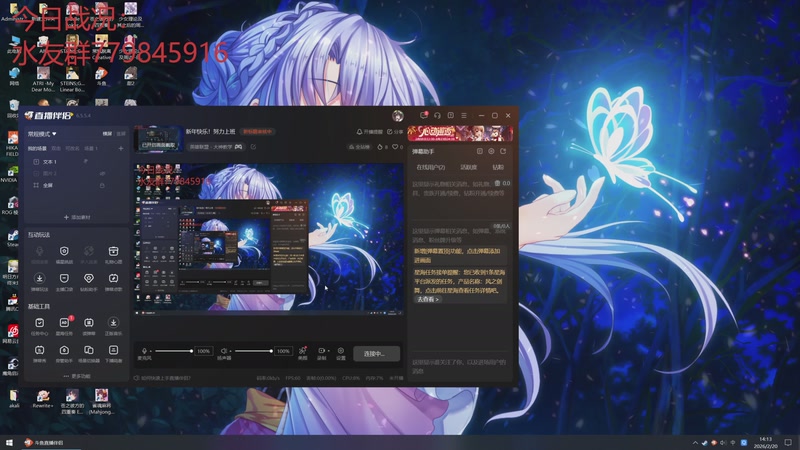The height and width of the screenshot is (450, 800).
Task: Click the 去查看 link in notice
Action: pyautogui.click(x=428, y=299)
